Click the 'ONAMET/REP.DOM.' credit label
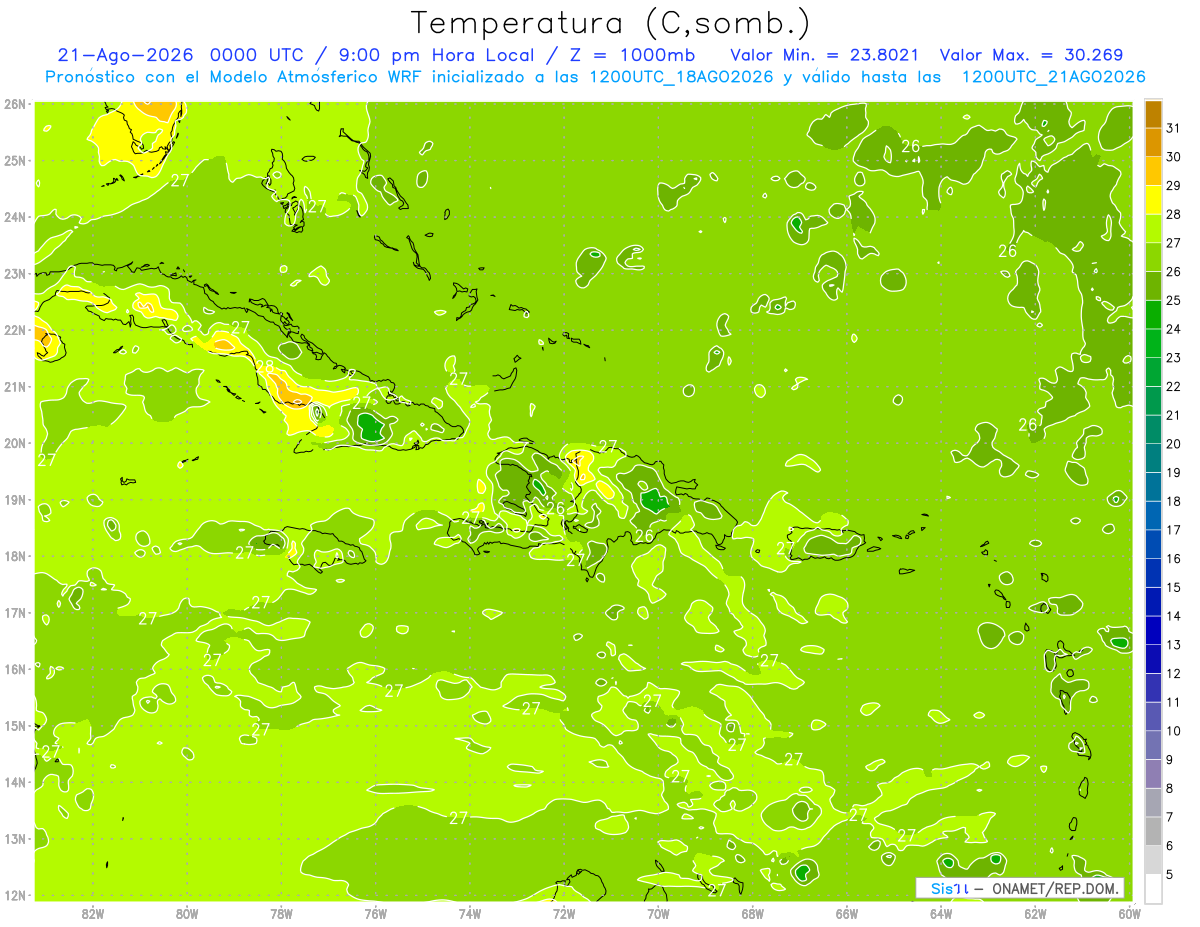The width and height of the screenshot is (1200, 927). (1056, 888)
